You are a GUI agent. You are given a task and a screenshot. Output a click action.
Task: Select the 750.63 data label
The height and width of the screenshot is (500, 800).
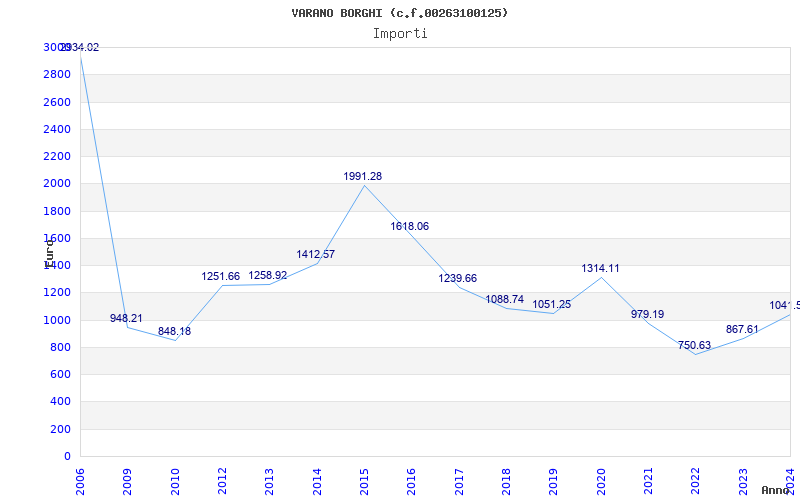tap(694, 345)
